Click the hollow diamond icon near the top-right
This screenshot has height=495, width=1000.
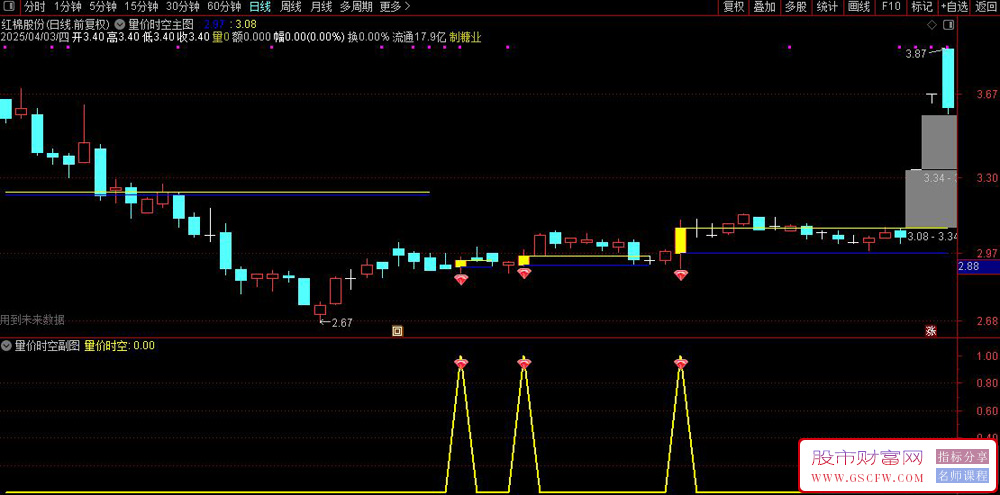[x=932, y=26]
